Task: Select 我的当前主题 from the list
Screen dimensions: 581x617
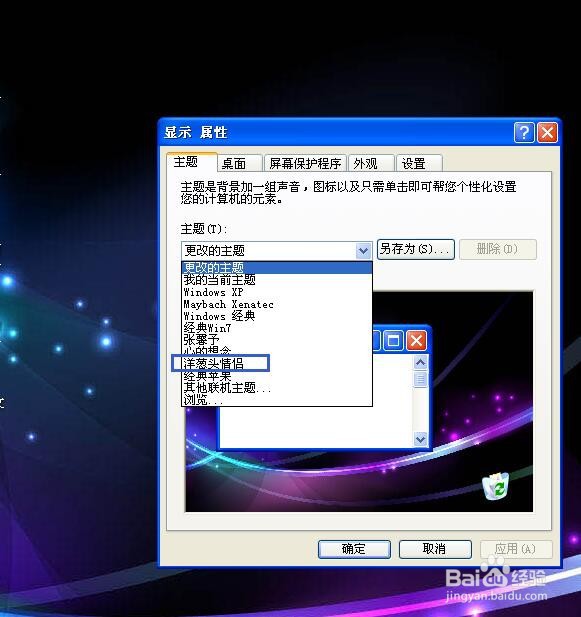Action: click(x=277, y=280)
